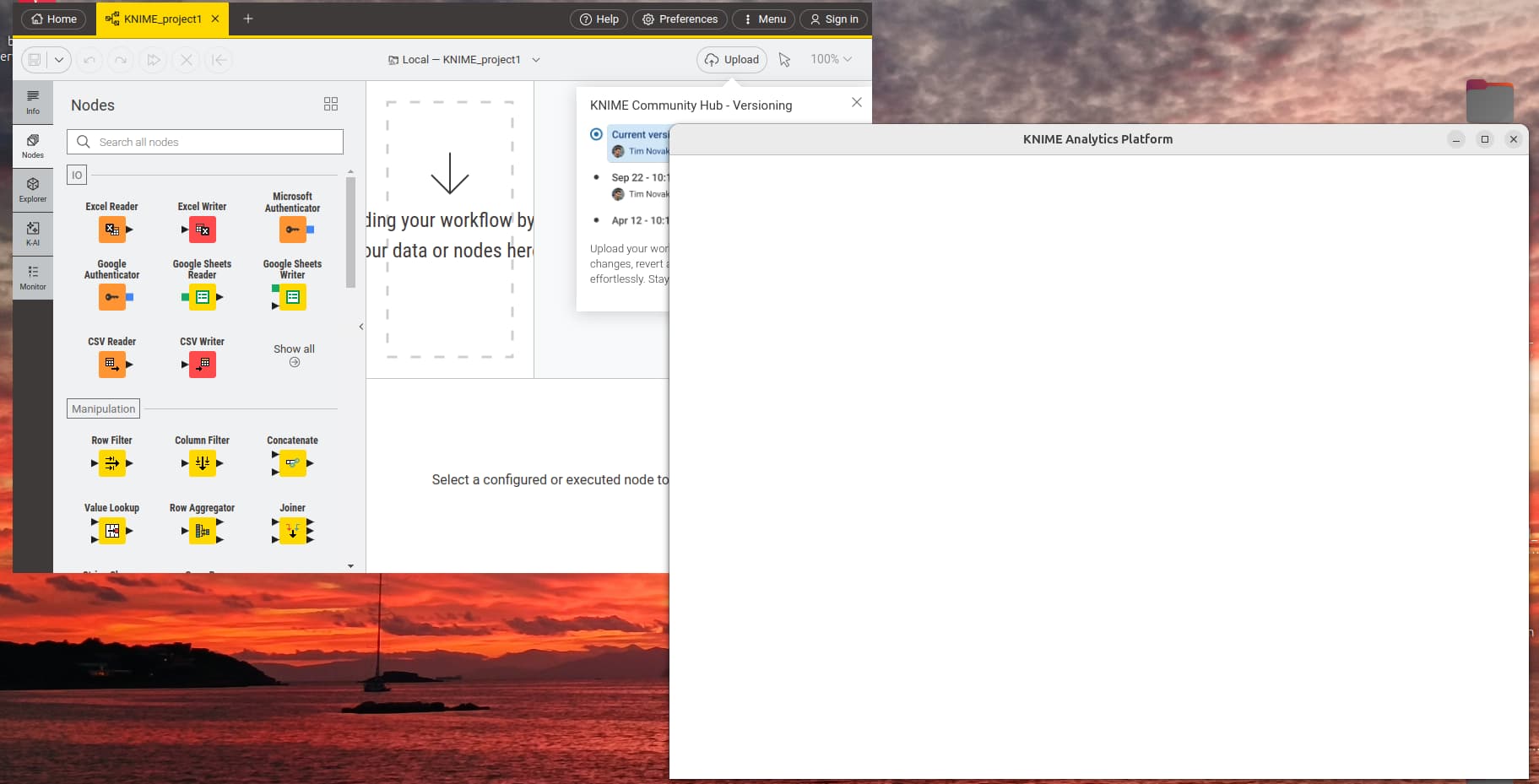This screenshot has height=784, width=1539.
Task: Collapse the side panel using the chevron
Action: tap(360, 327)
